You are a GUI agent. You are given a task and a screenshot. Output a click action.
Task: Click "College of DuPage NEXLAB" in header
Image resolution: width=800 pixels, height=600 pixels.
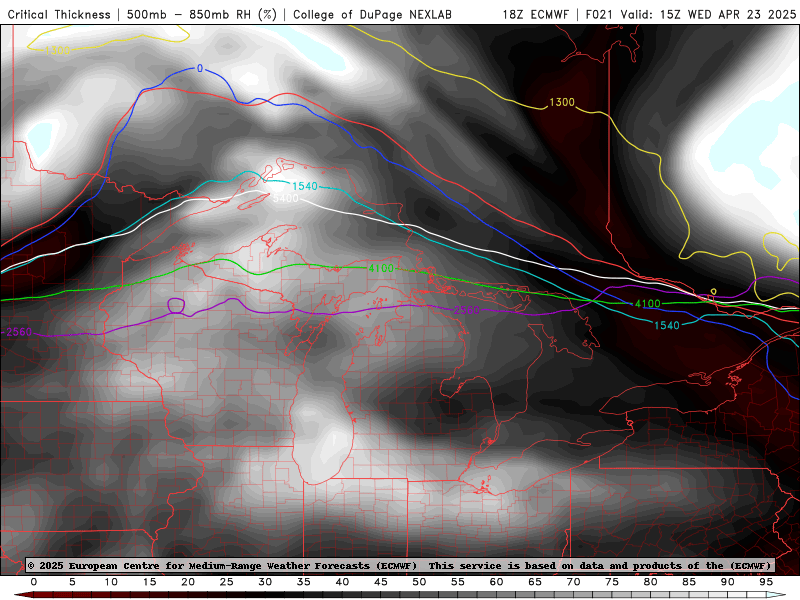[x=372, y=14]
